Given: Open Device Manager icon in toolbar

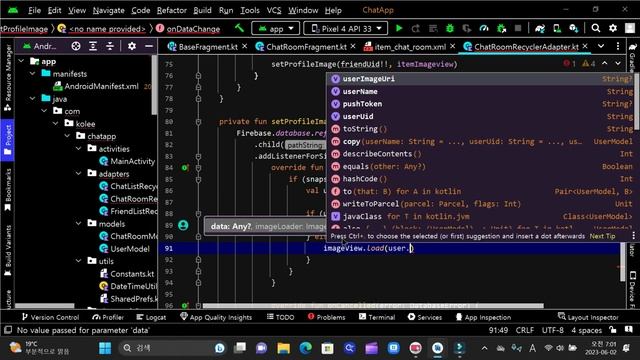Looking at the screenshot, I should [x=557, y=28].
